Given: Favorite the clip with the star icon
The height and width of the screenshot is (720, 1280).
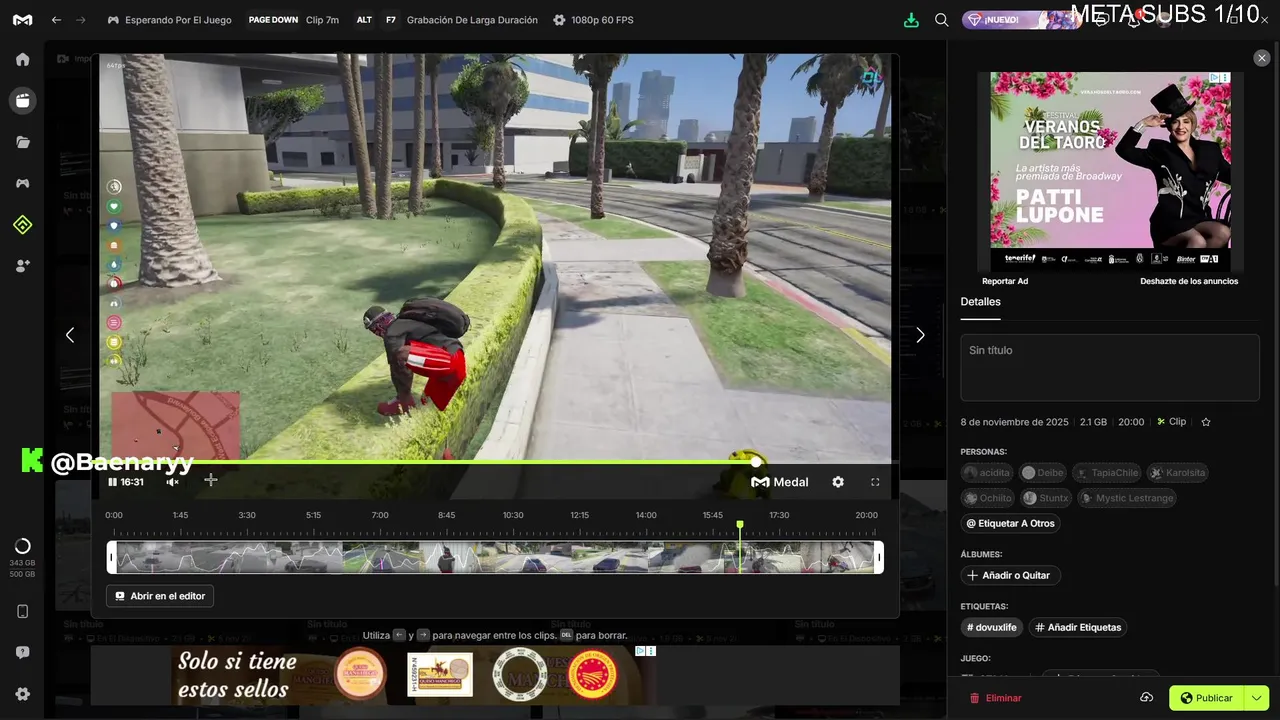Looking at the screenshot, I should click(x=1206, y=422).
